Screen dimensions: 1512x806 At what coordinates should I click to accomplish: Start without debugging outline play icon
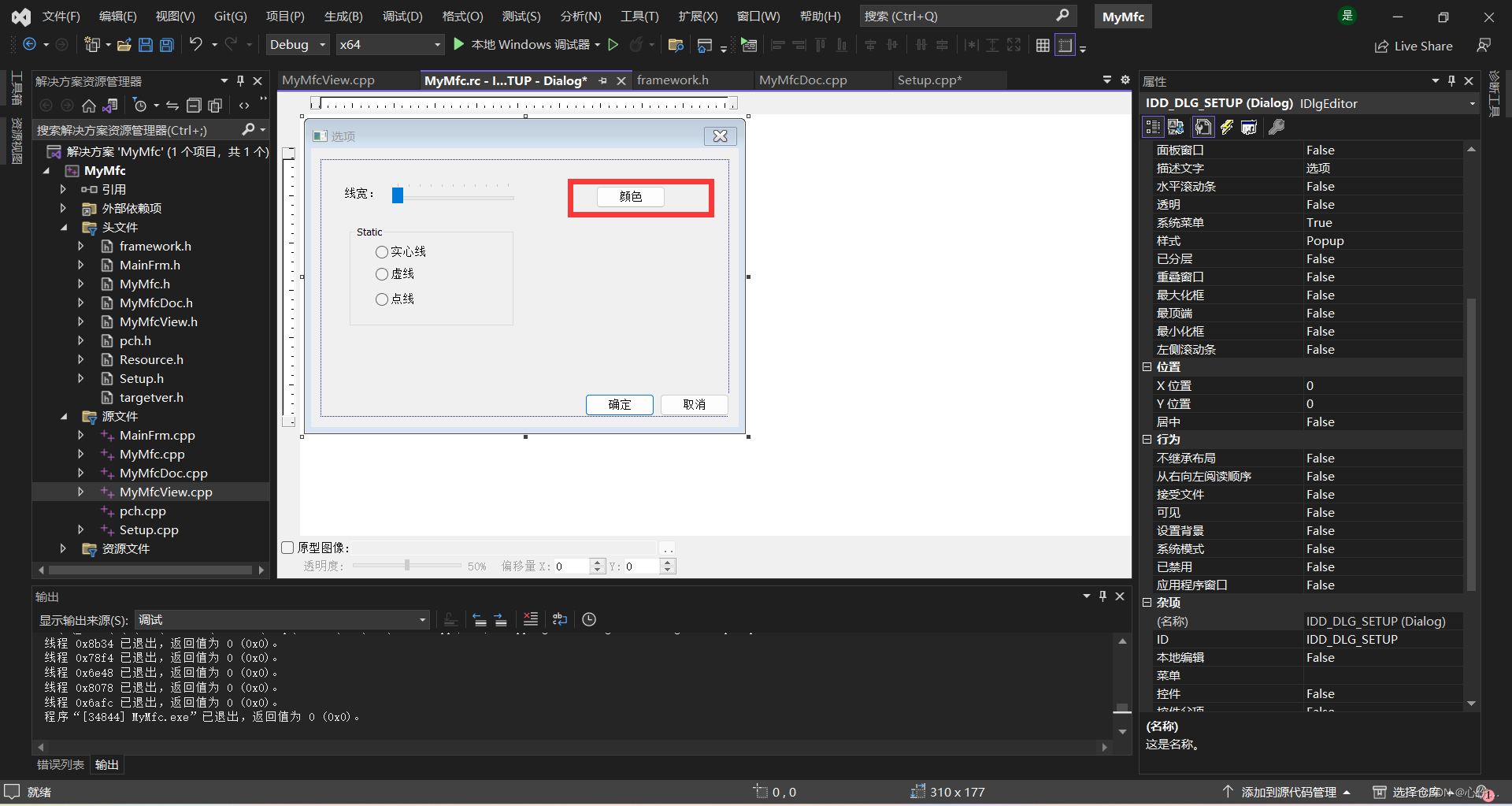coord(613,45)
